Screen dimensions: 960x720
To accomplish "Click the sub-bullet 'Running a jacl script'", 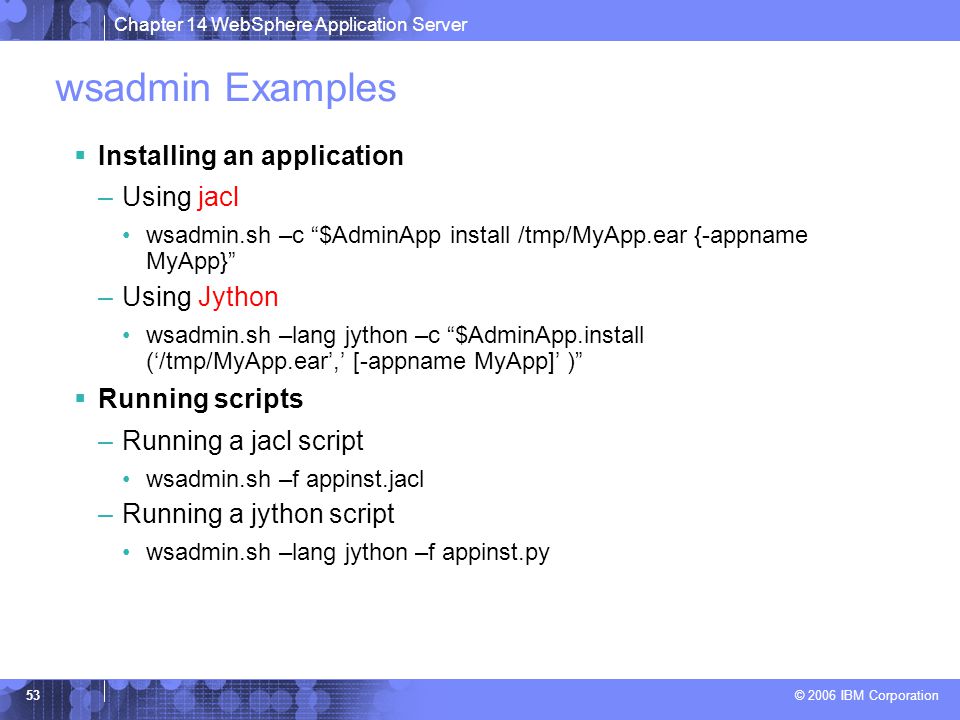I will tap(242, 441).
